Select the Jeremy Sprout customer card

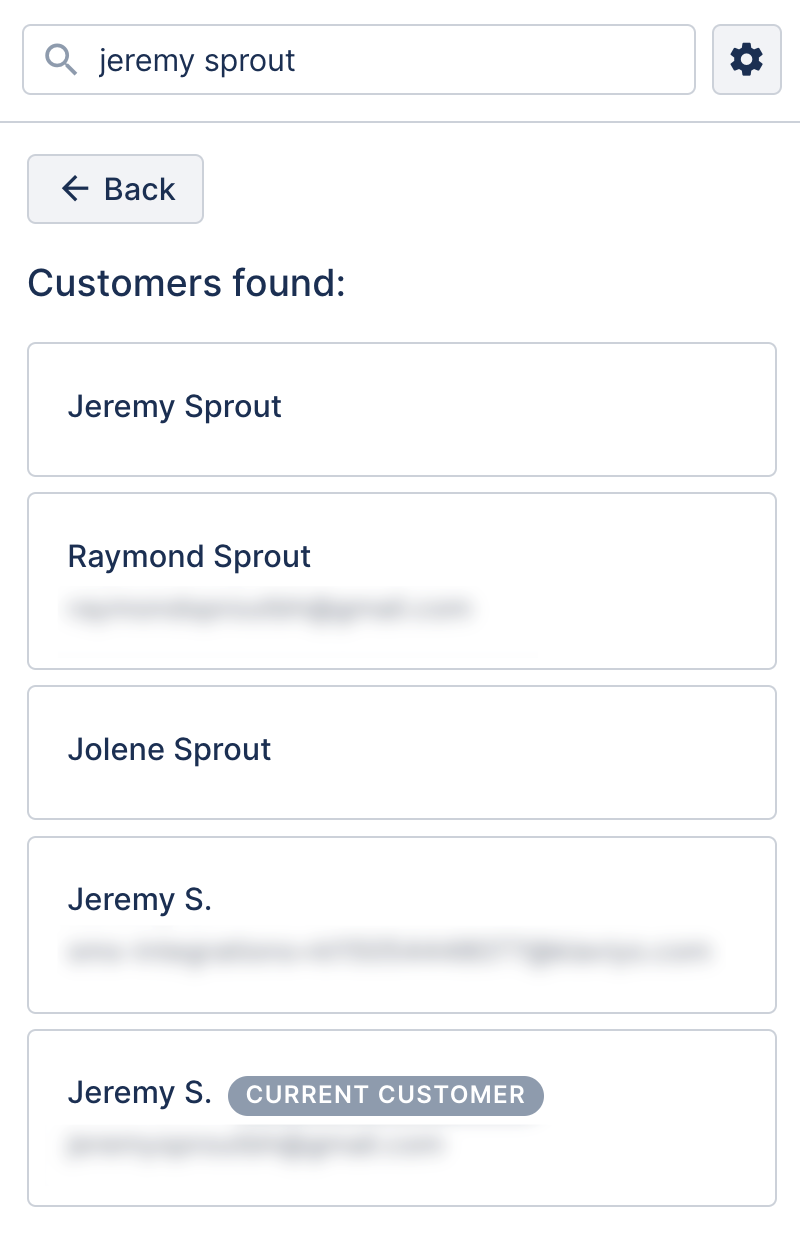pyautogui.click(x=402, y=409)
